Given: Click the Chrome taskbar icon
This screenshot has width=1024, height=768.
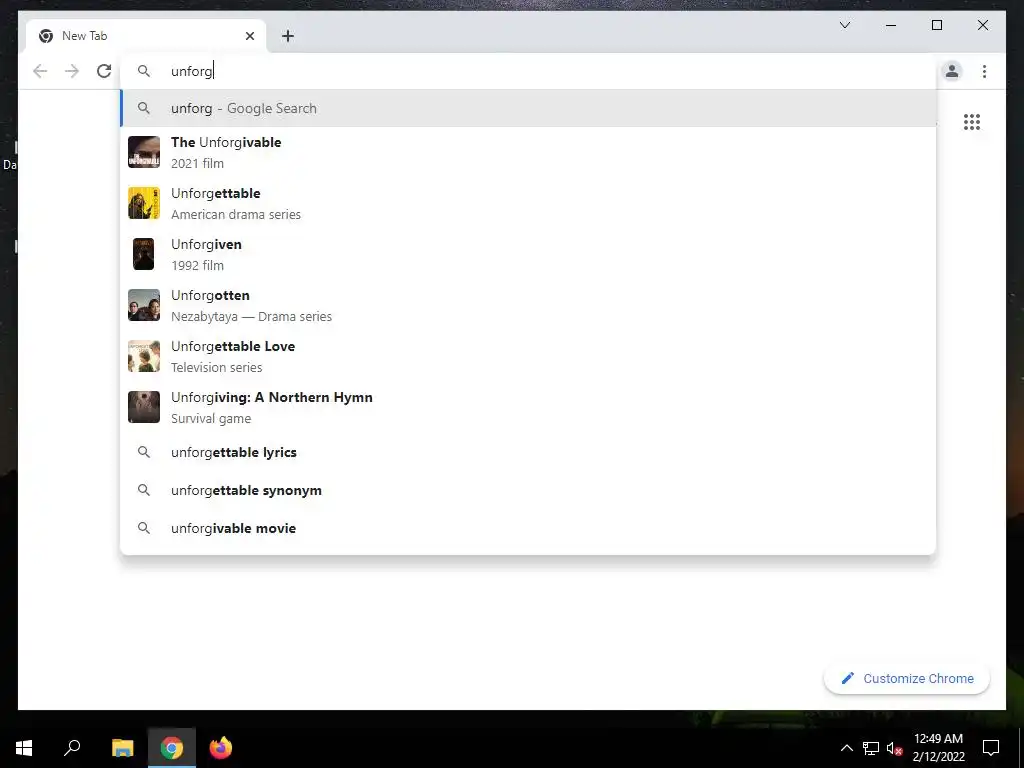Looking at the screenshot, I should click(x=172, y=748).
